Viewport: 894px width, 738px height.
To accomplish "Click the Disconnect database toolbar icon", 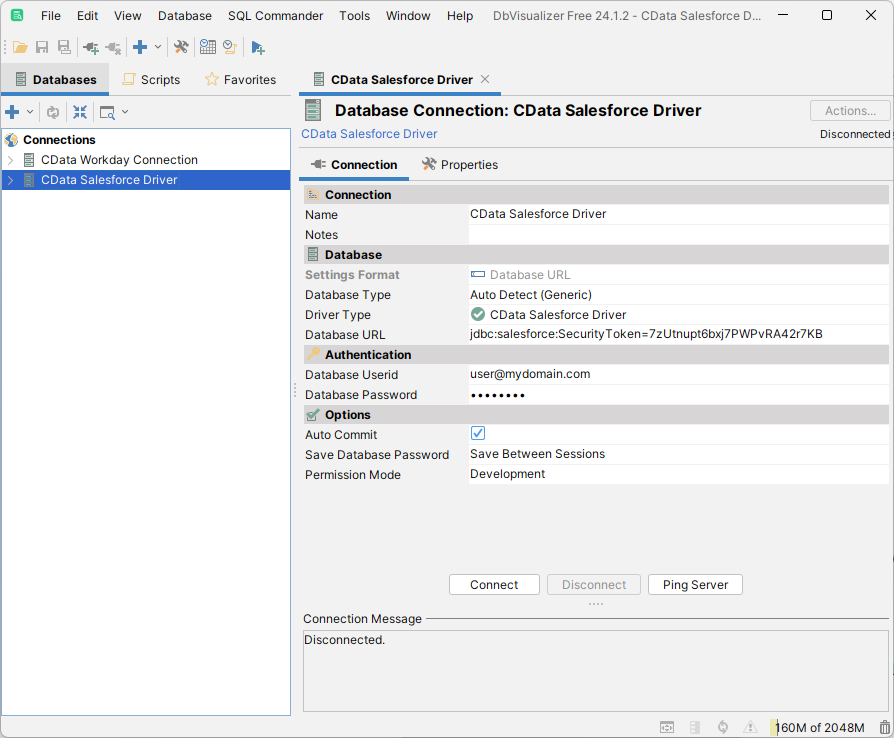I will 113,46.
